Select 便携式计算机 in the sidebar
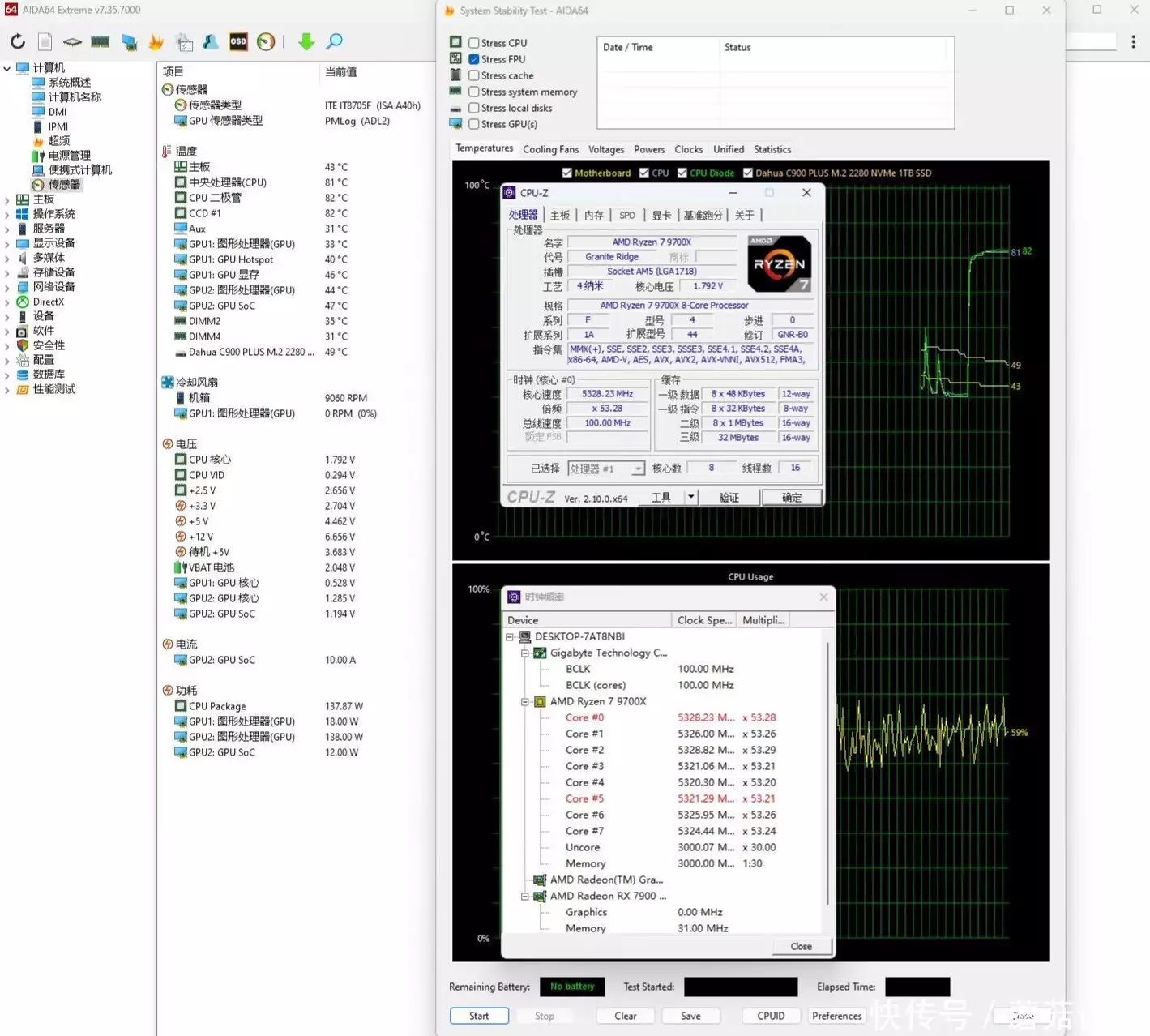This screenshot has width=1150, height=1036. (80, 170)
